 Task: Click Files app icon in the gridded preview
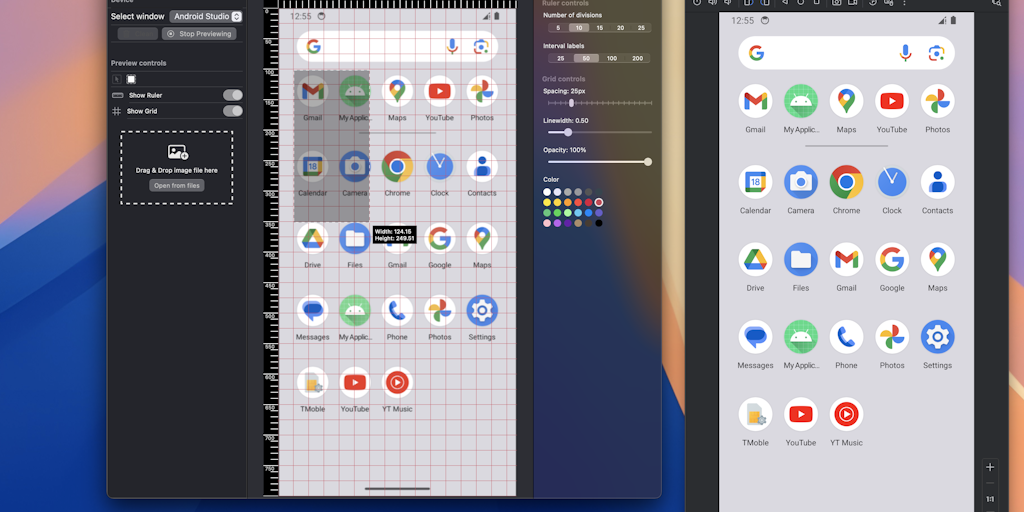(355, 238)
